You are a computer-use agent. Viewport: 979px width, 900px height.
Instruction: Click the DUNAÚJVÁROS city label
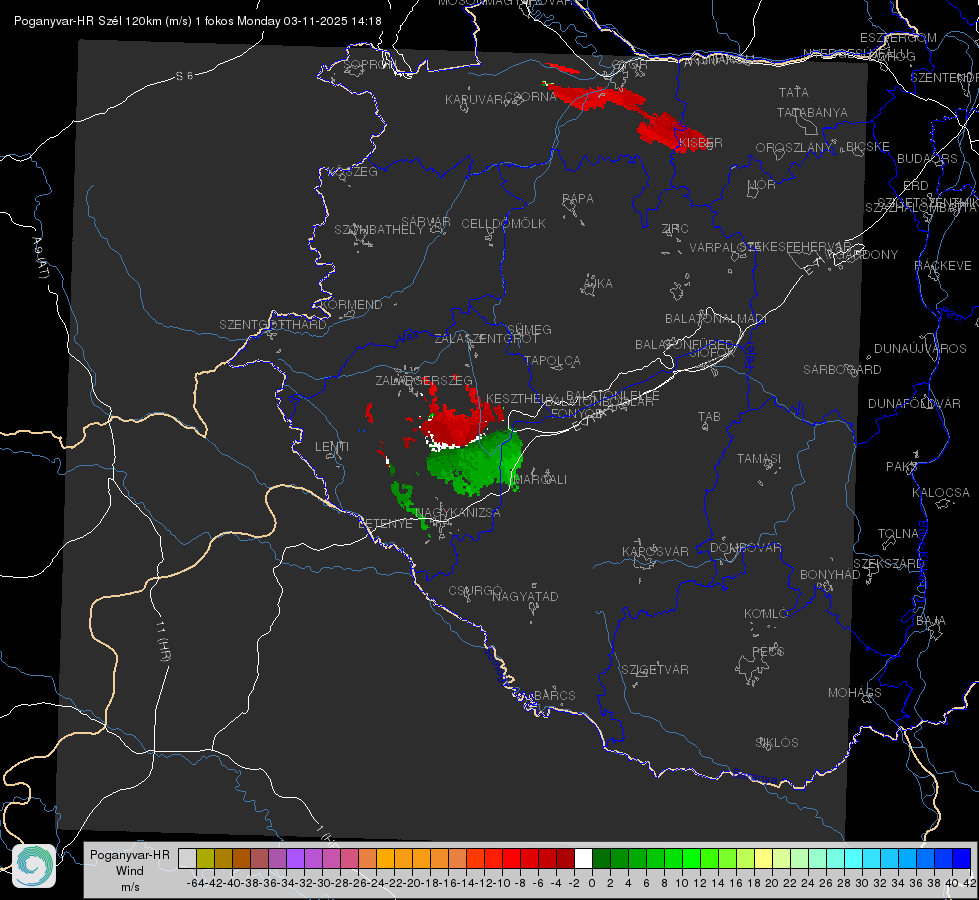[920, 349]
